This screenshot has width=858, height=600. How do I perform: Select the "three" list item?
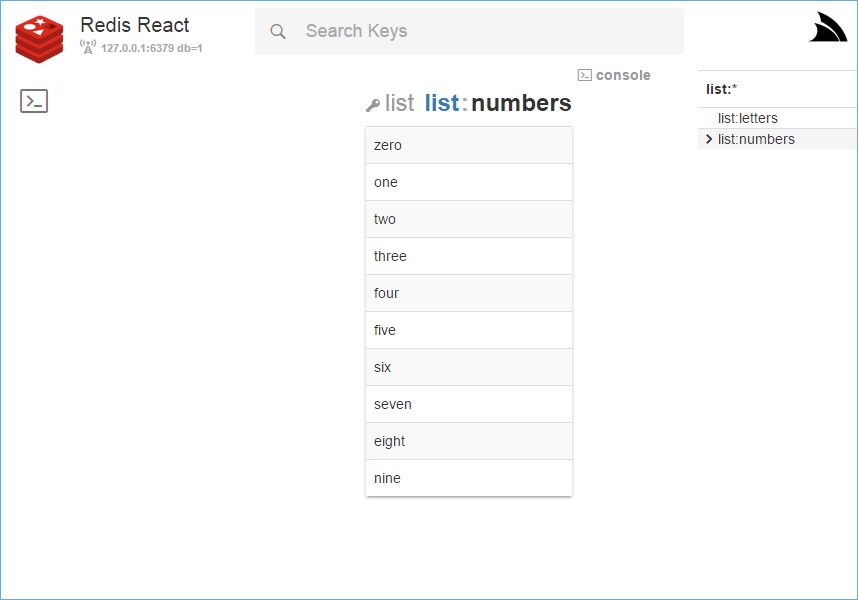(468, 256)
